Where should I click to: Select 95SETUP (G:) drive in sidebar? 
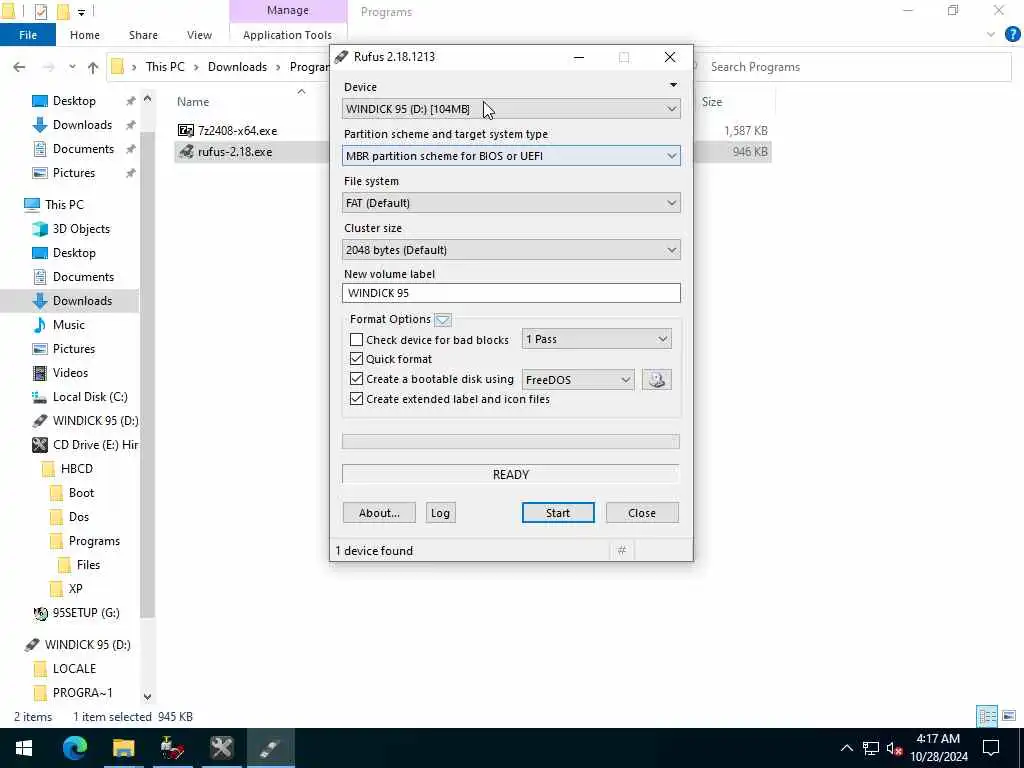pyautogui.click(x=86, y=613)
